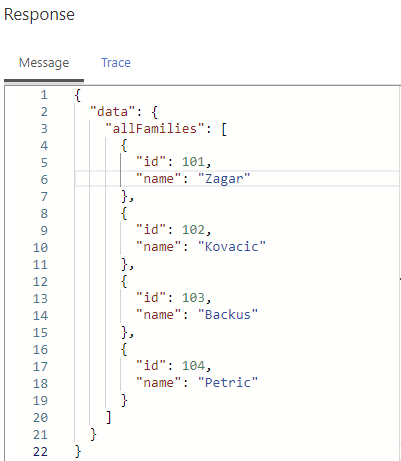Click the Response heading

[x=39, y=15]
